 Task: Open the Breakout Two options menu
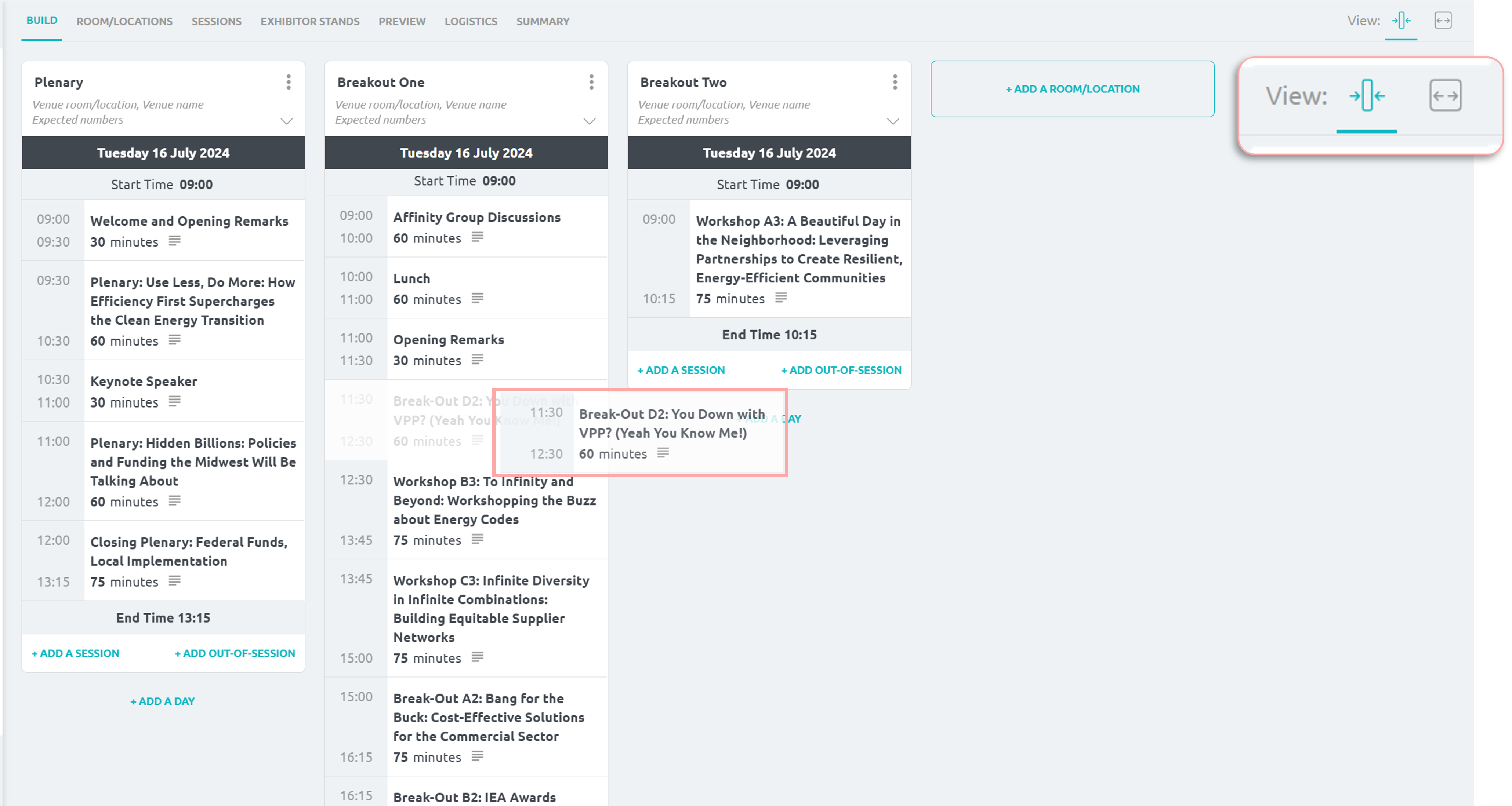click(895, 82)
